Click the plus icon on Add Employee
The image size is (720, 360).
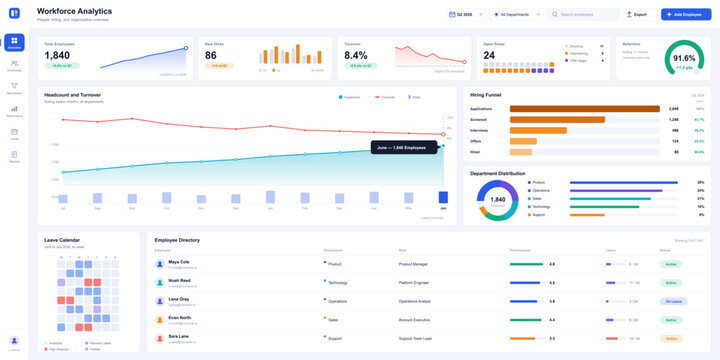click(669, 15)
